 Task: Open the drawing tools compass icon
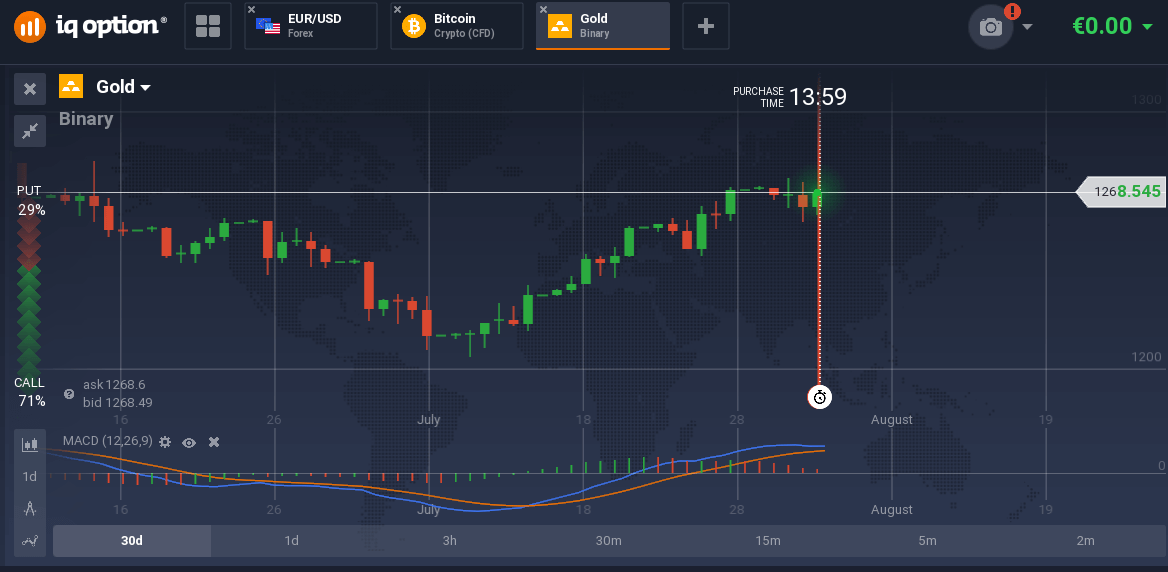[x=30, y=509]
